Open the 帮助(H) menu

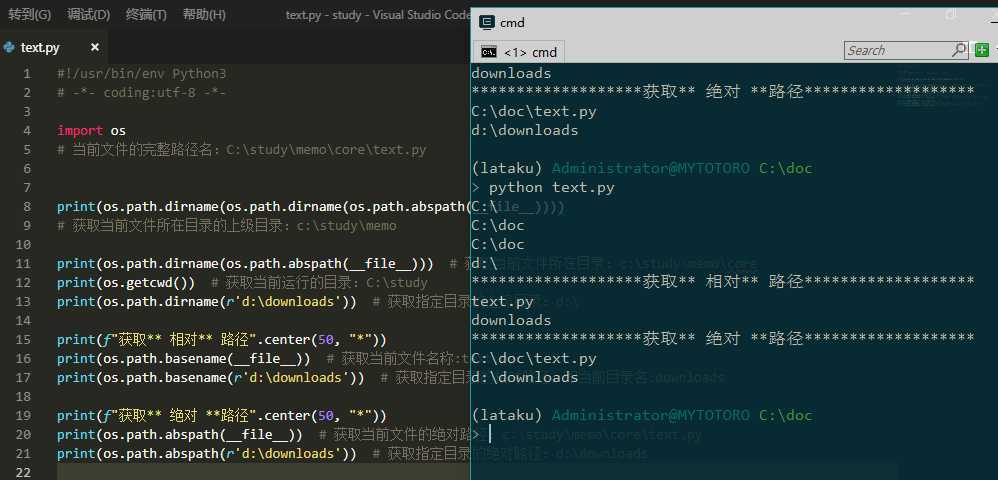pos(204,15)
